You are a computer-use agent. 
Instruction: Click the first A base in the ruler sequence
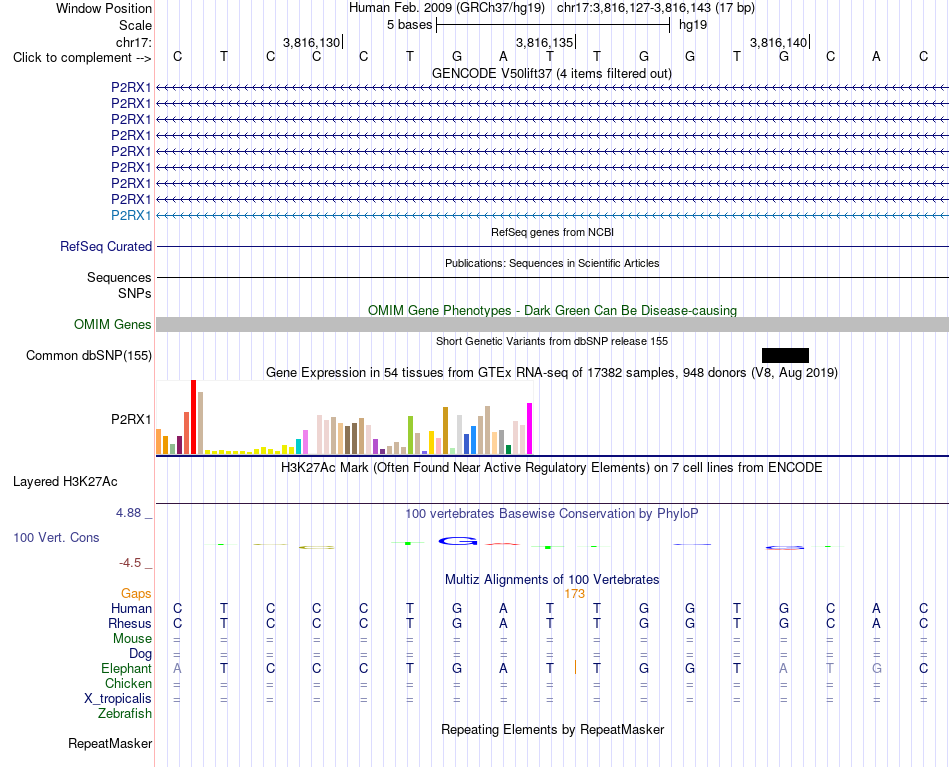(503, 56)
